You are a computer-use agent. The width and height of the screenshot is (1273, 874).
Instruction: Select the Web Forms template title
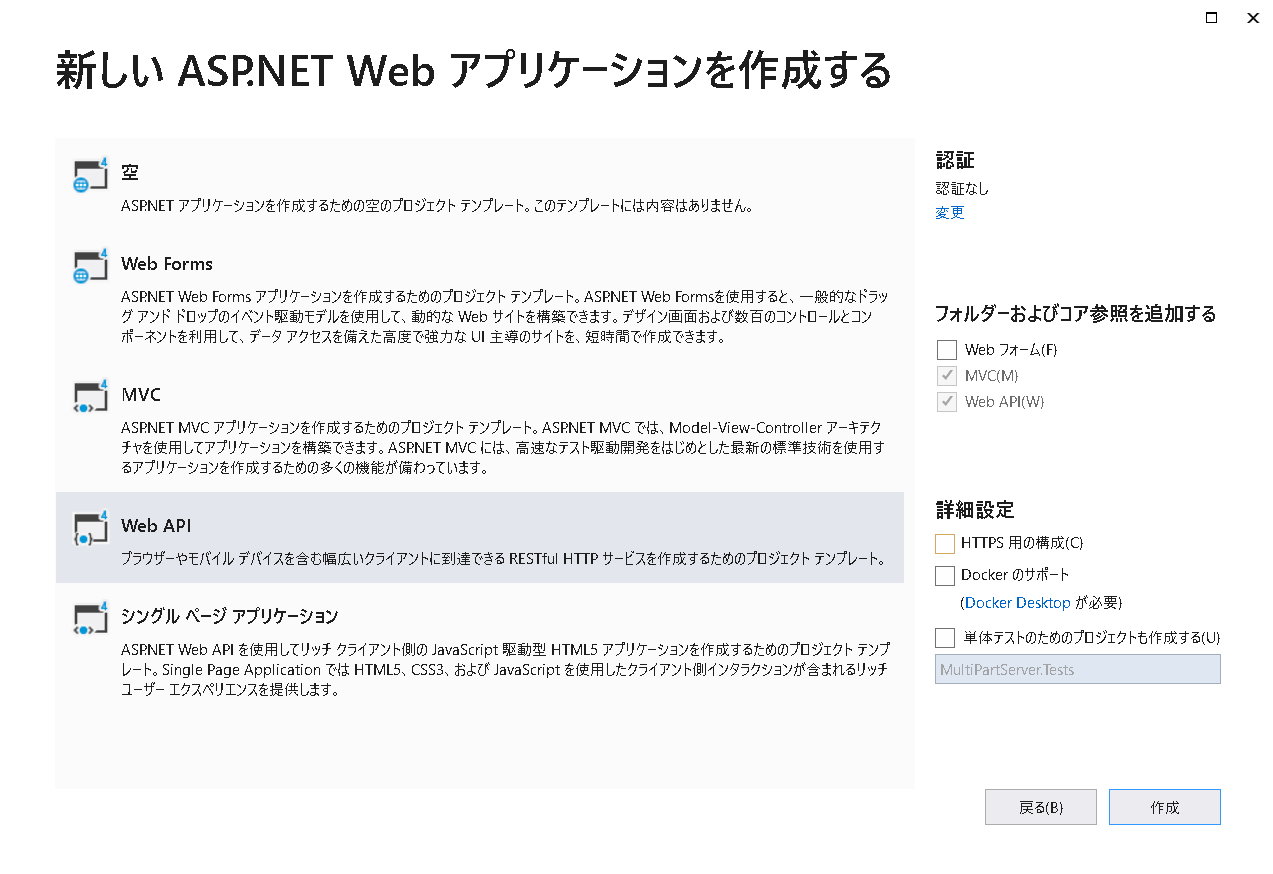[x=167, y=264]
